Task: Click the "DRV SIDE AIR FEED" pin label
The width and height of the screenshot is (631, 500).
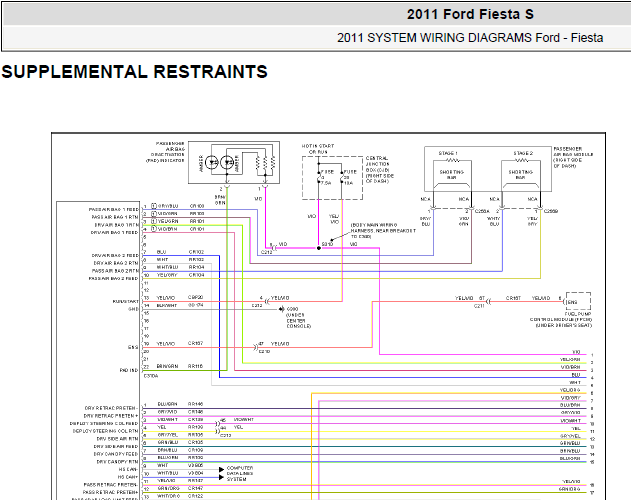Action: [116, 446]
